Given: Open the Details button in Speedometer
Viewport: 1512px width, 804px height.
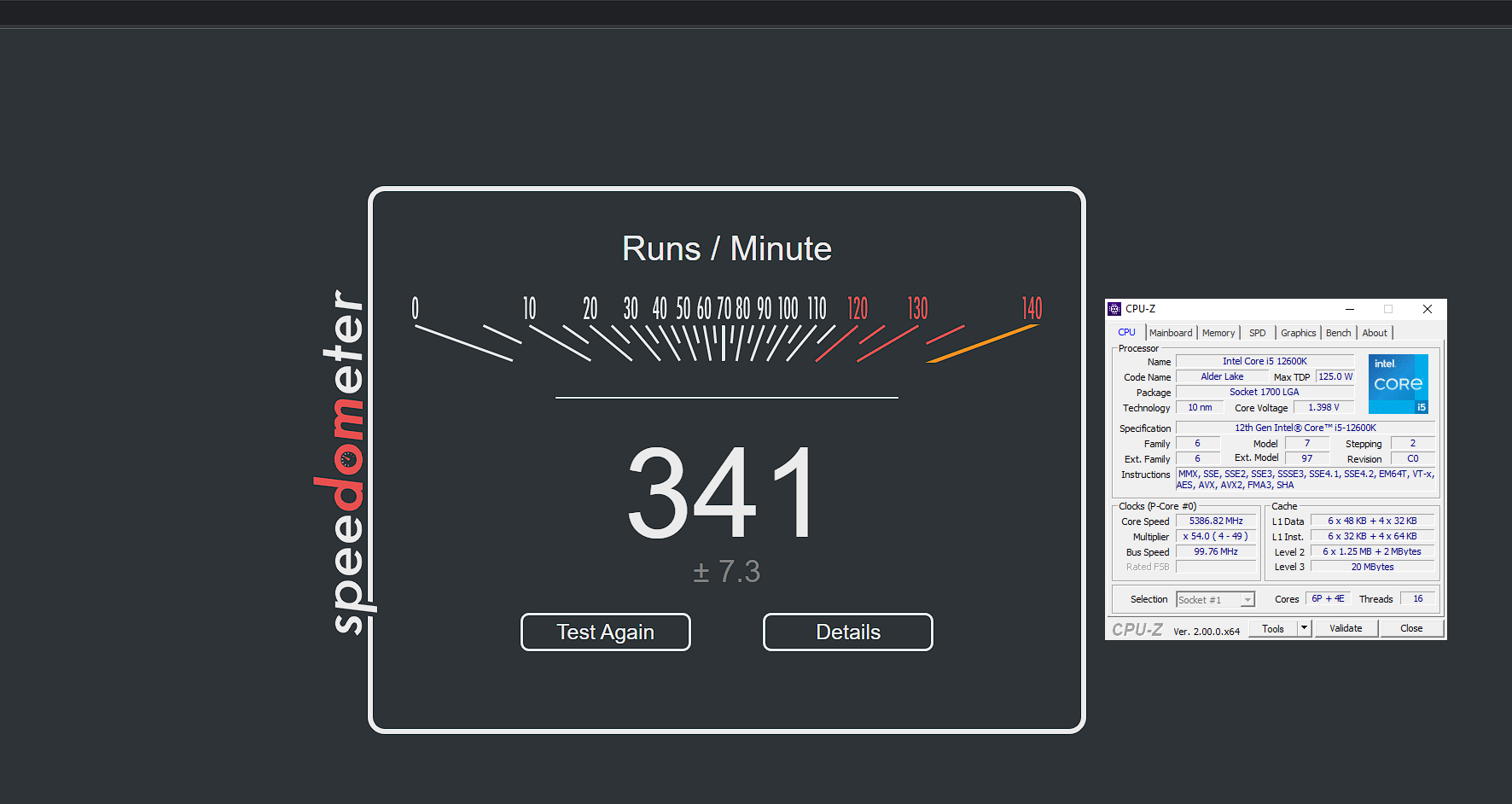Looking at the screenshot, I should (x=848, y=632).
